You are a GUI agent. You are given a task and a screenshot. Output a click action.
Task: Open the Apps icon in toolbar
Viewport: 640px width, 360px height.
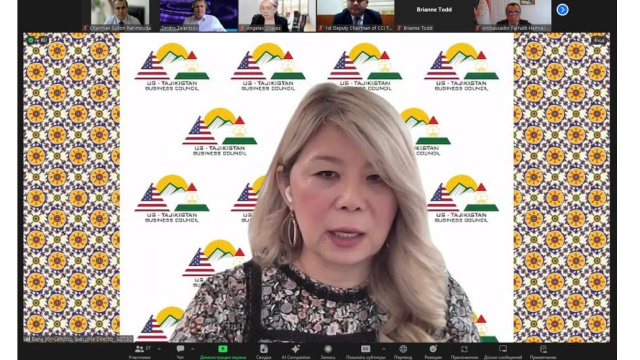pyautogui.click(x=464, y=349)
